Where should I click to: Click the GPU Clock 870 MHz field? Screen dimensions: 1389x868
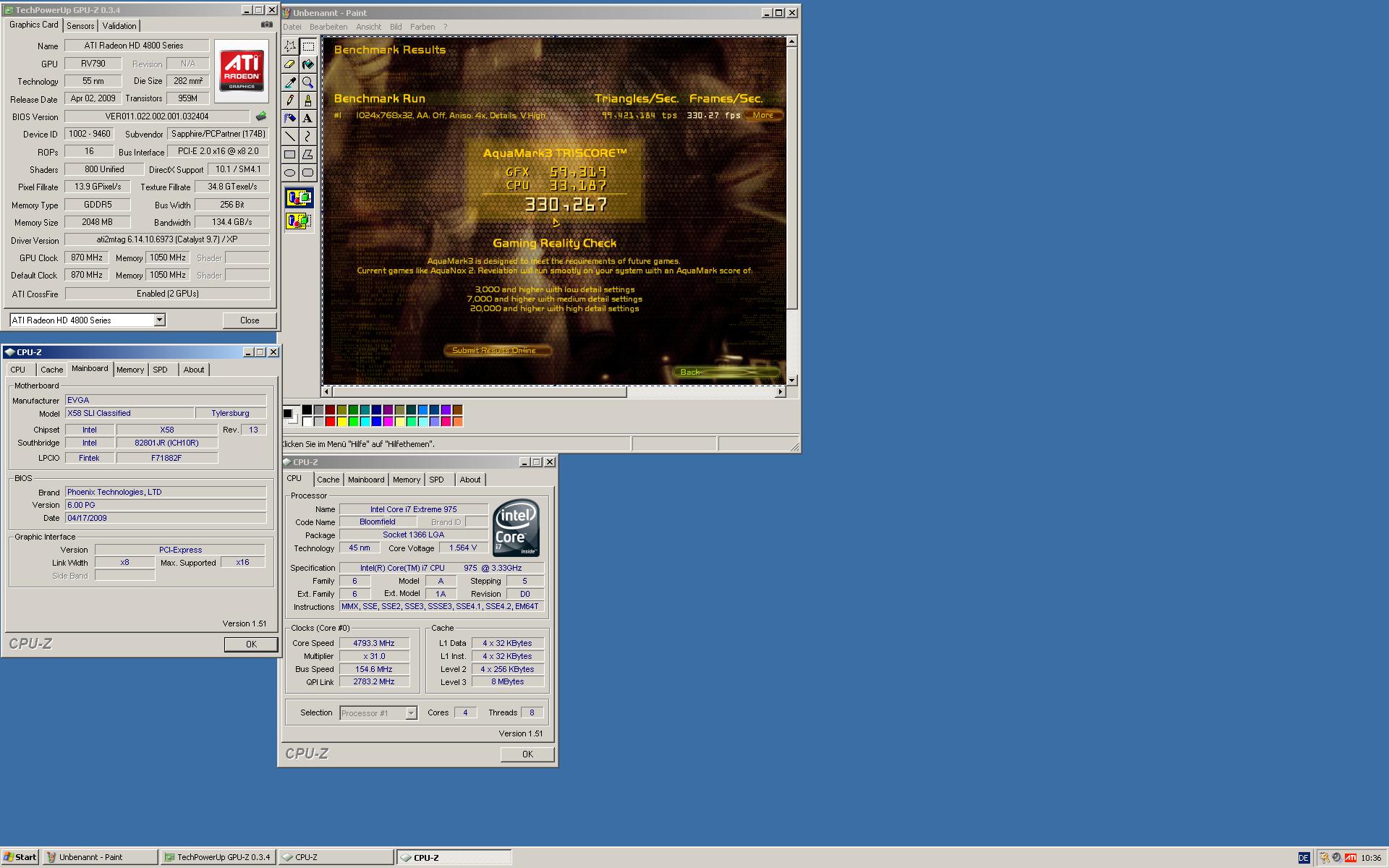click(x=87, y=258)
